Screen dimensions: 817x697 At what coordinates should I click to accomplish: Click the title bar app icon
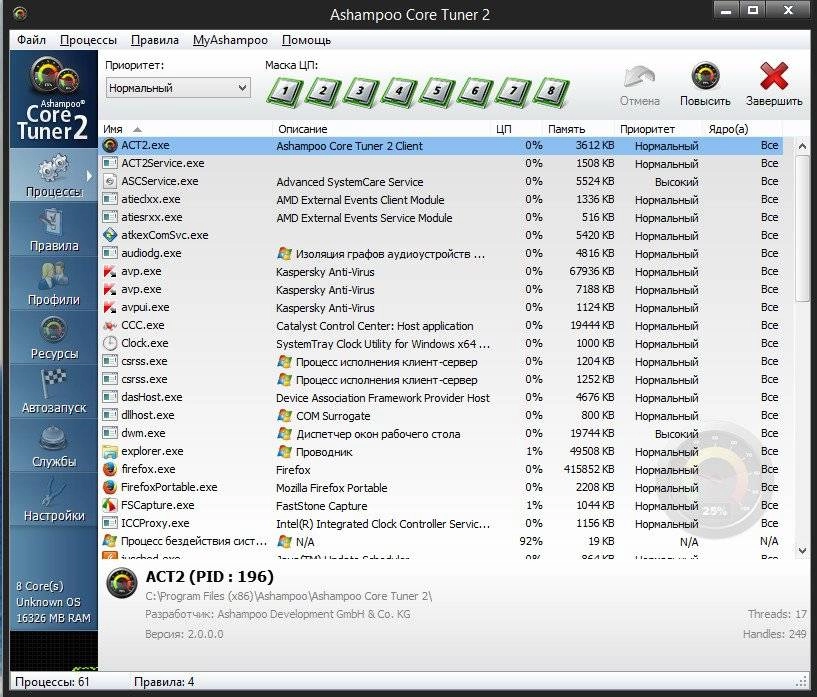point(20,14)
